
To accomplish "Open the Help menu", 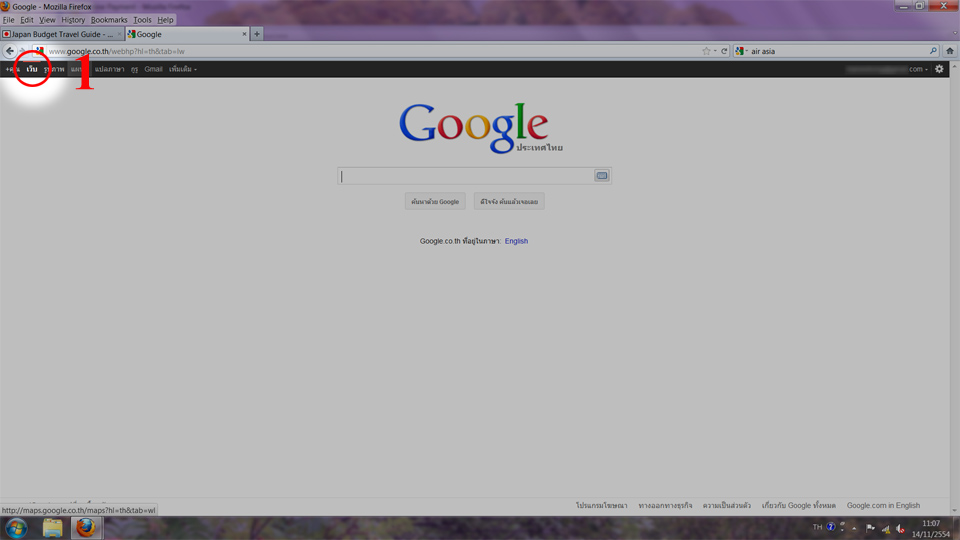I will 165,20.
